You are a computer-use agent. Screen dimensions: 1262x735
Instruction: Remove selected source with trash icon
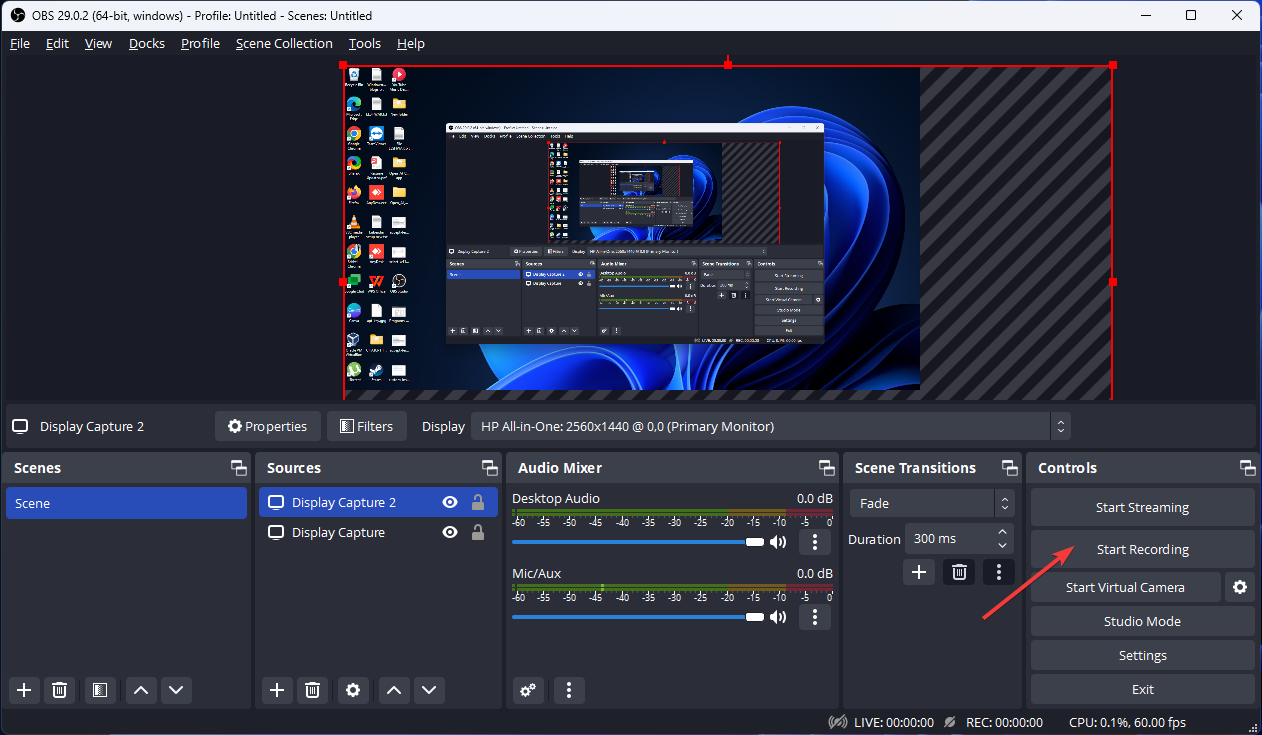[313, 690]
